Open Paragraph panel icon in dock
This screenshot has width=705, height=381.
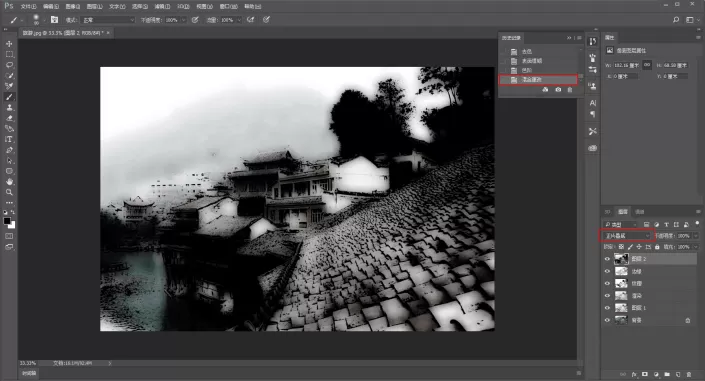pyautogui.click(x=593, y=114)
